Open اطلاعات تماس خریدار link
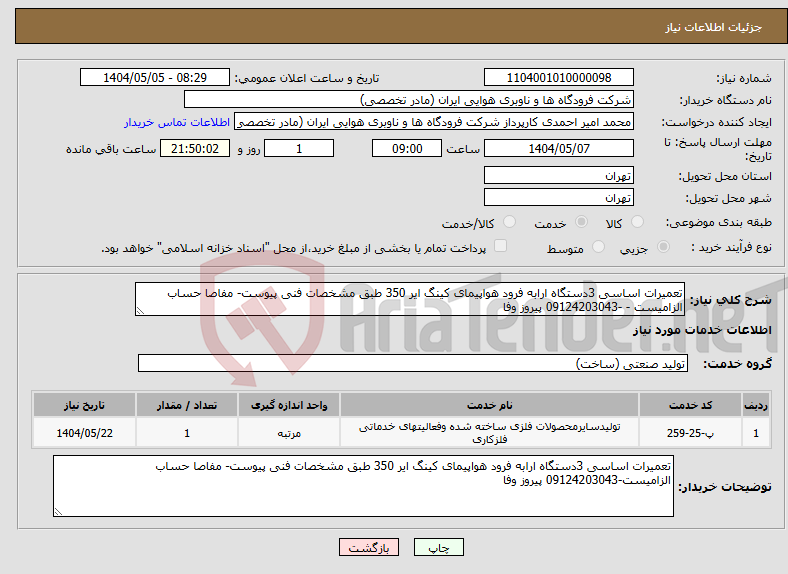 coord(177,122)
